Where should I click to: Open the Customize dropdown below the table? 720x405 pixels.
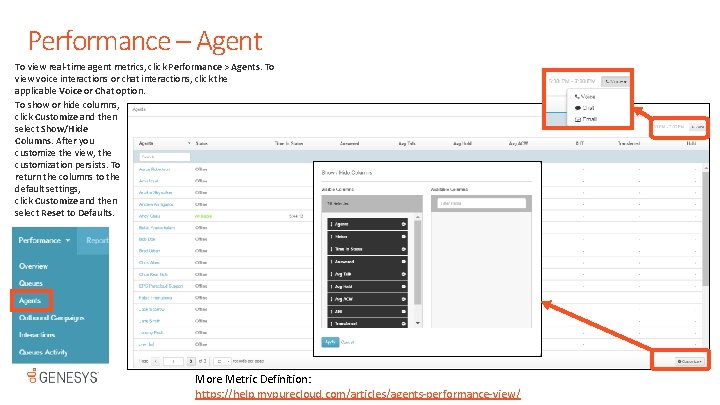pyautogui.click(x=690, y=361)
